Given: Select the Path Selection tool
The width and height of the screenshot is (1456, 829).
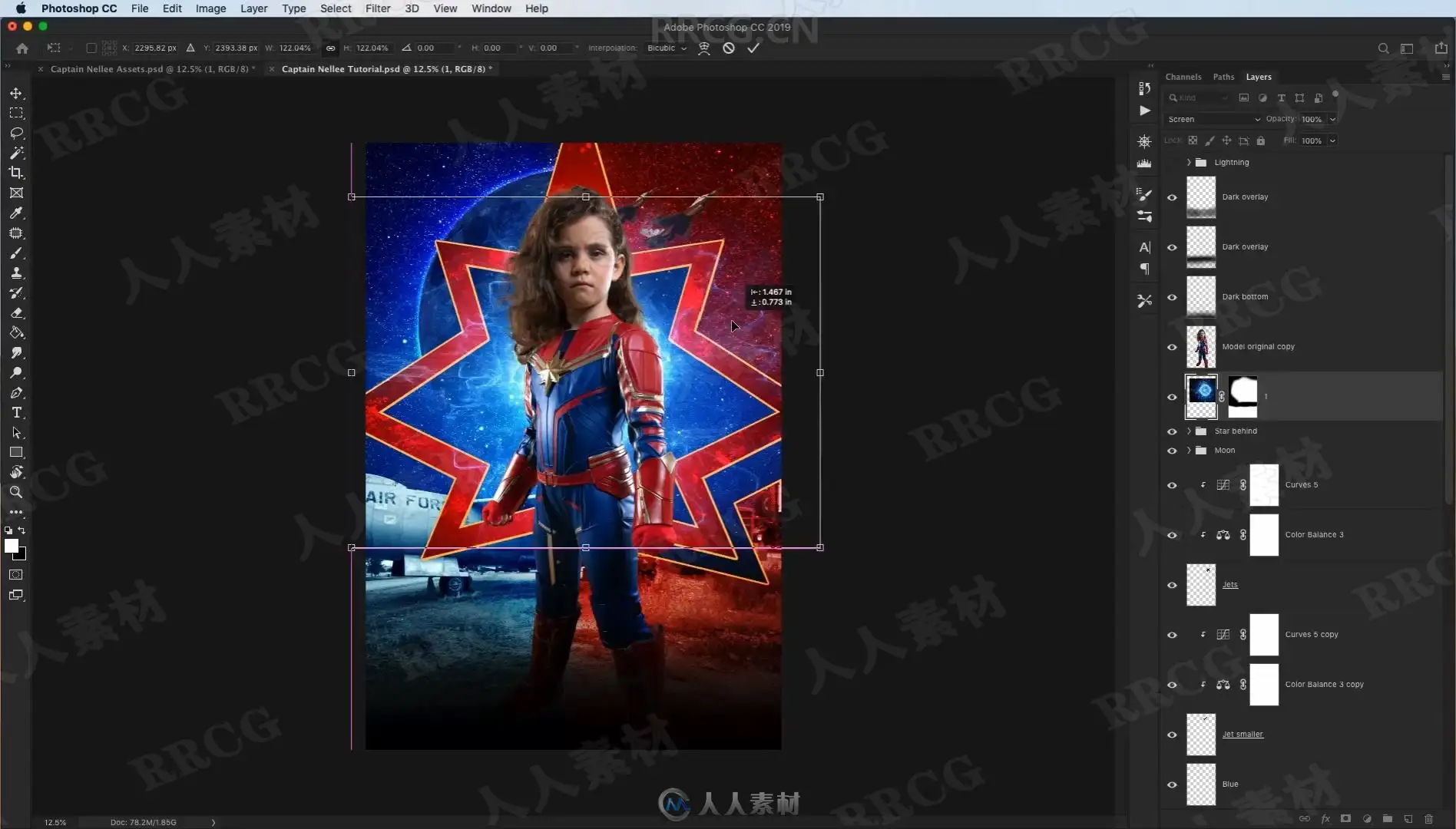Looking at the screenshot, I should [16, 432].
